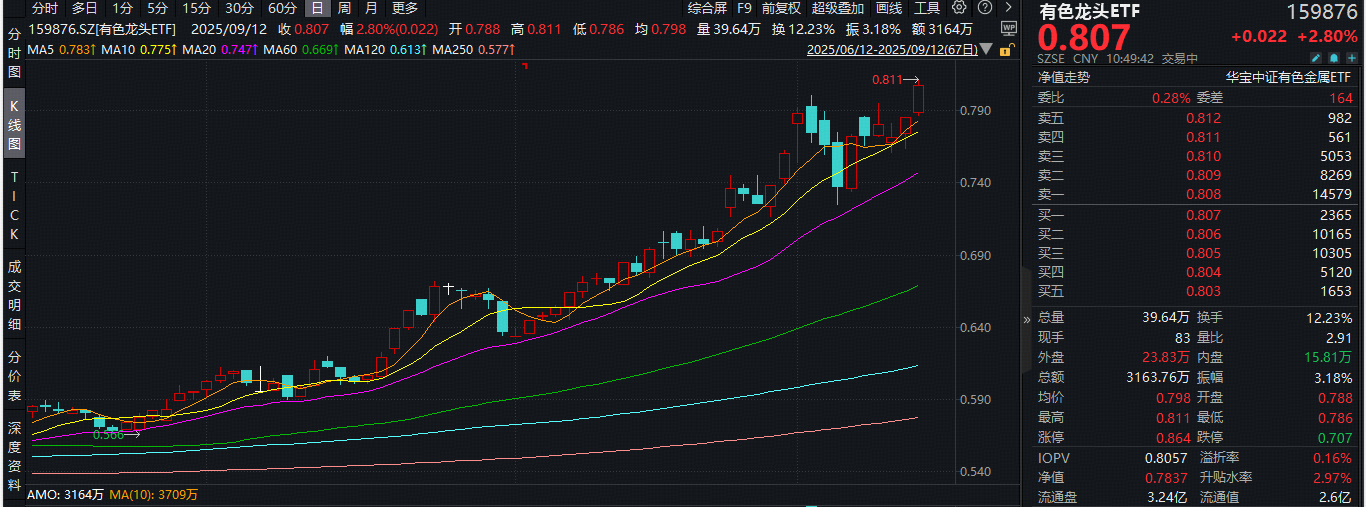Click the pencil note icon
The image size is (1366, 507).
[x=1316, y=58]
